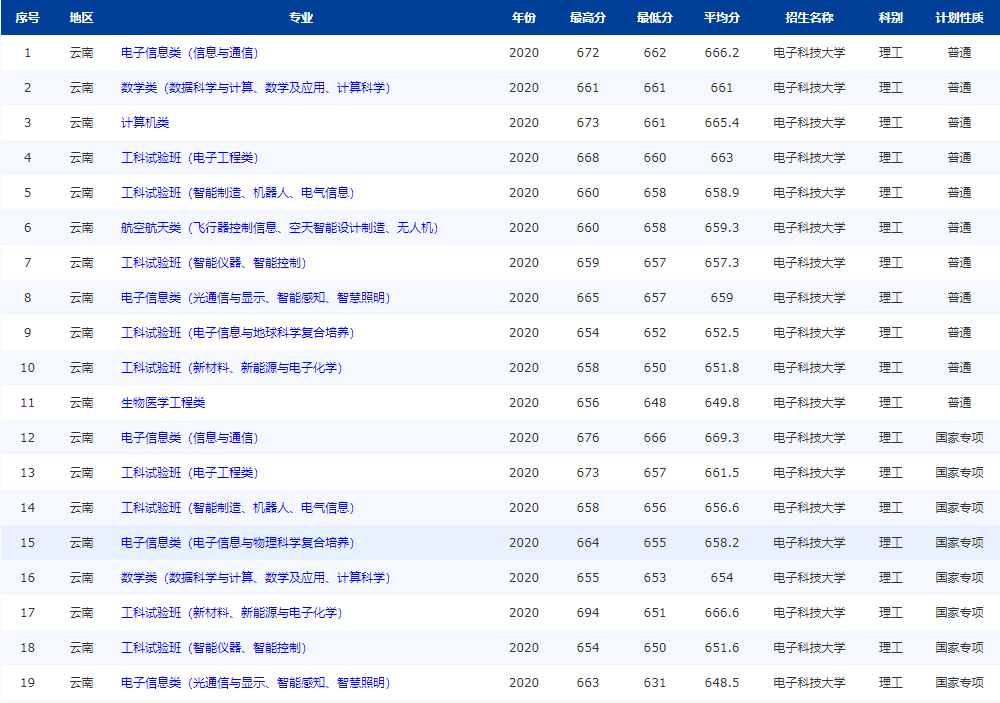Viewport: 1000px width, 703px height.
Task: Click the 科别 column header
Action: pos(891,18)
